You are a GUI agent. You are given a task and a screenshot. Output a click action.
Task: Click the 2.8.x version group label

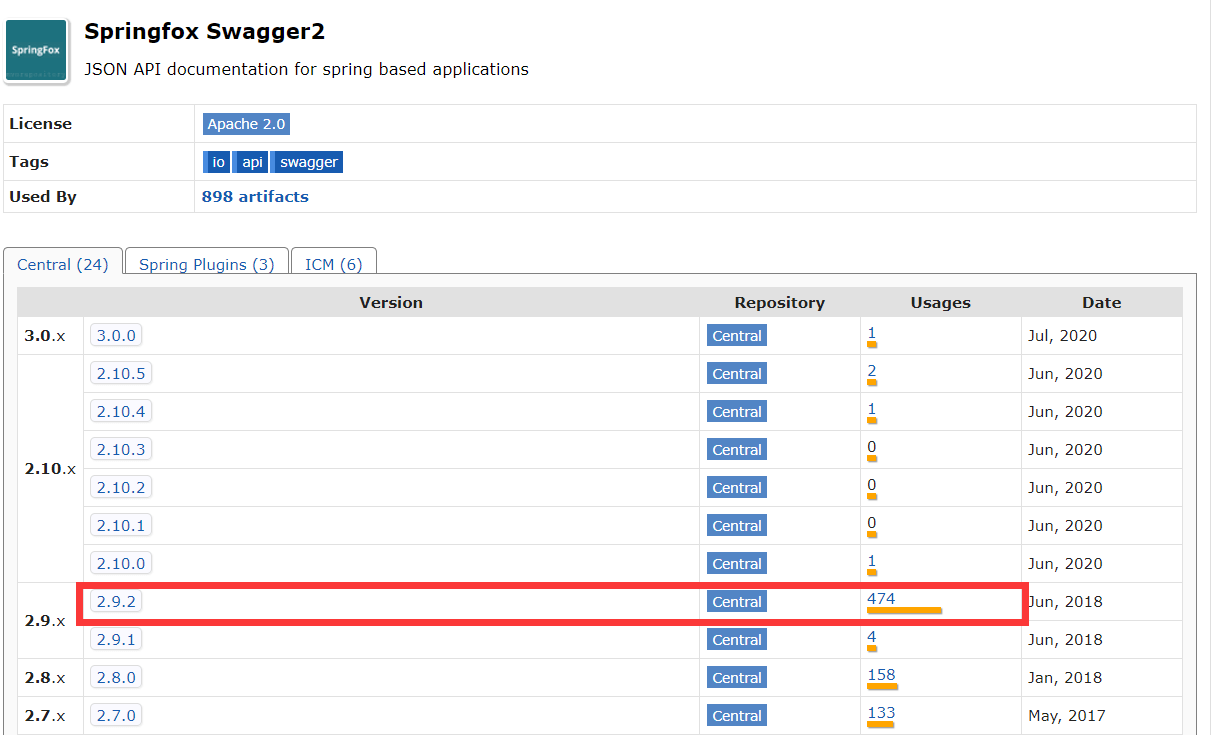[45, 678]
